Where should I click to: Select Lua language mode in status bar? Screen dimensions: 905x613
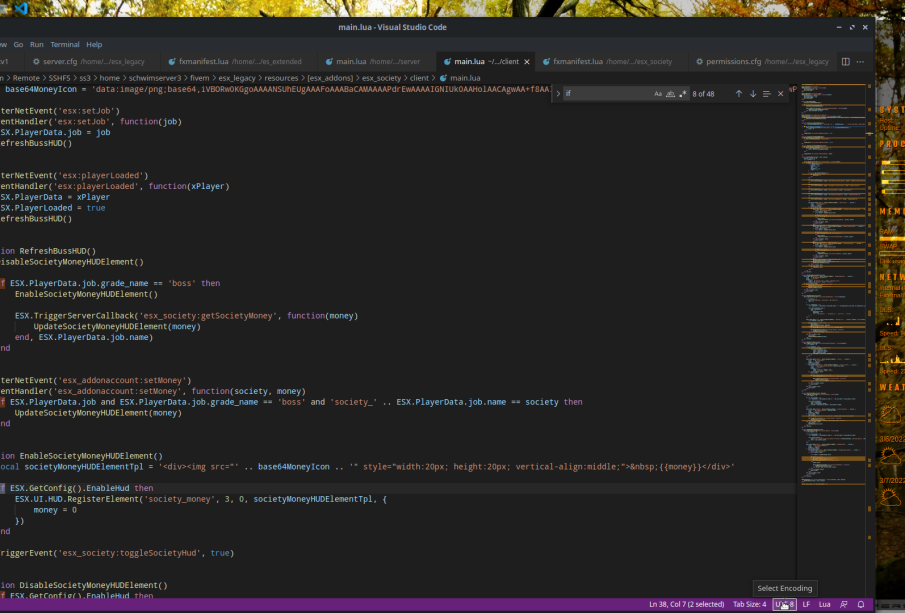point(825,605)
